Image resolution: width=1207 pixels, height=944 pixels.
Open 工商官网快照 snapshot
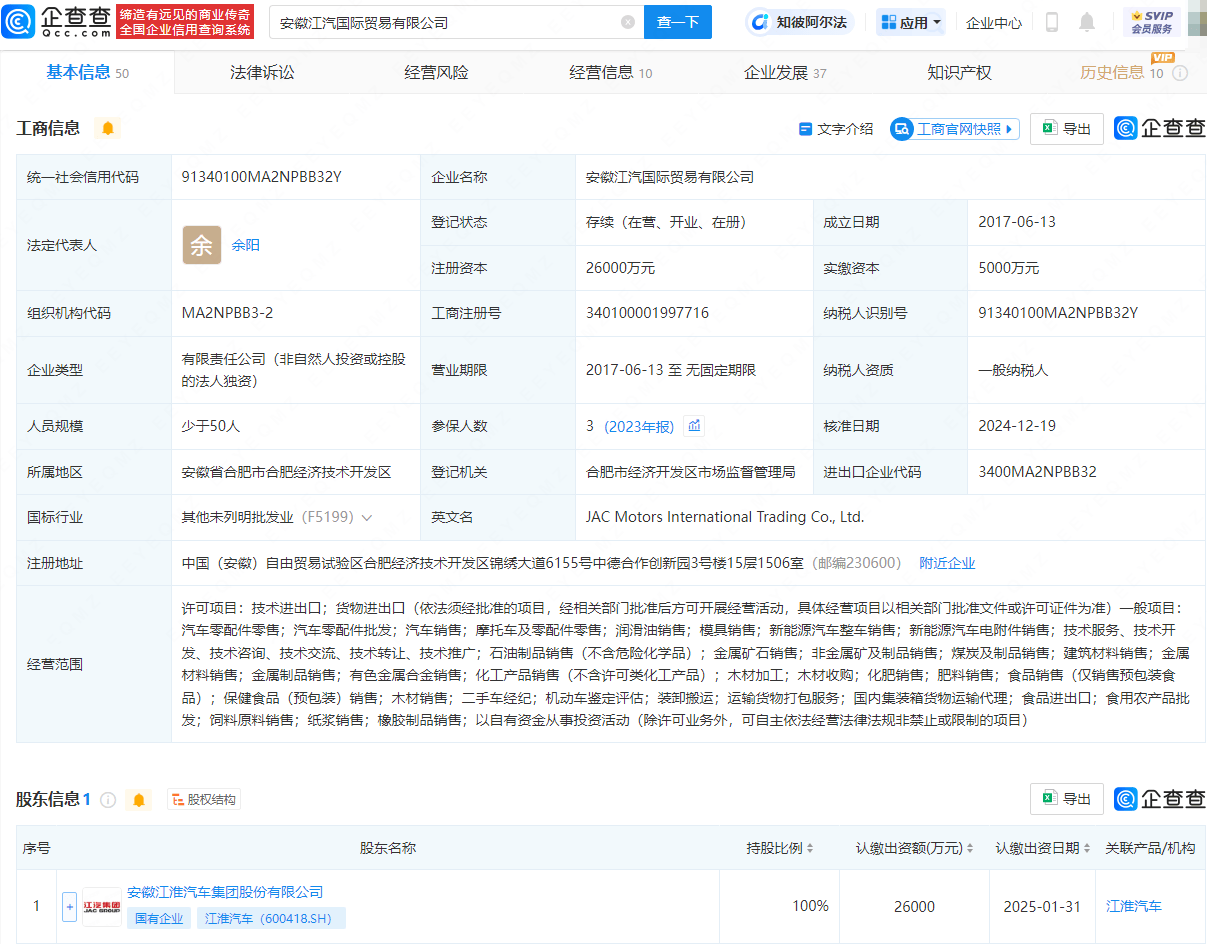[x=954, y=129]
